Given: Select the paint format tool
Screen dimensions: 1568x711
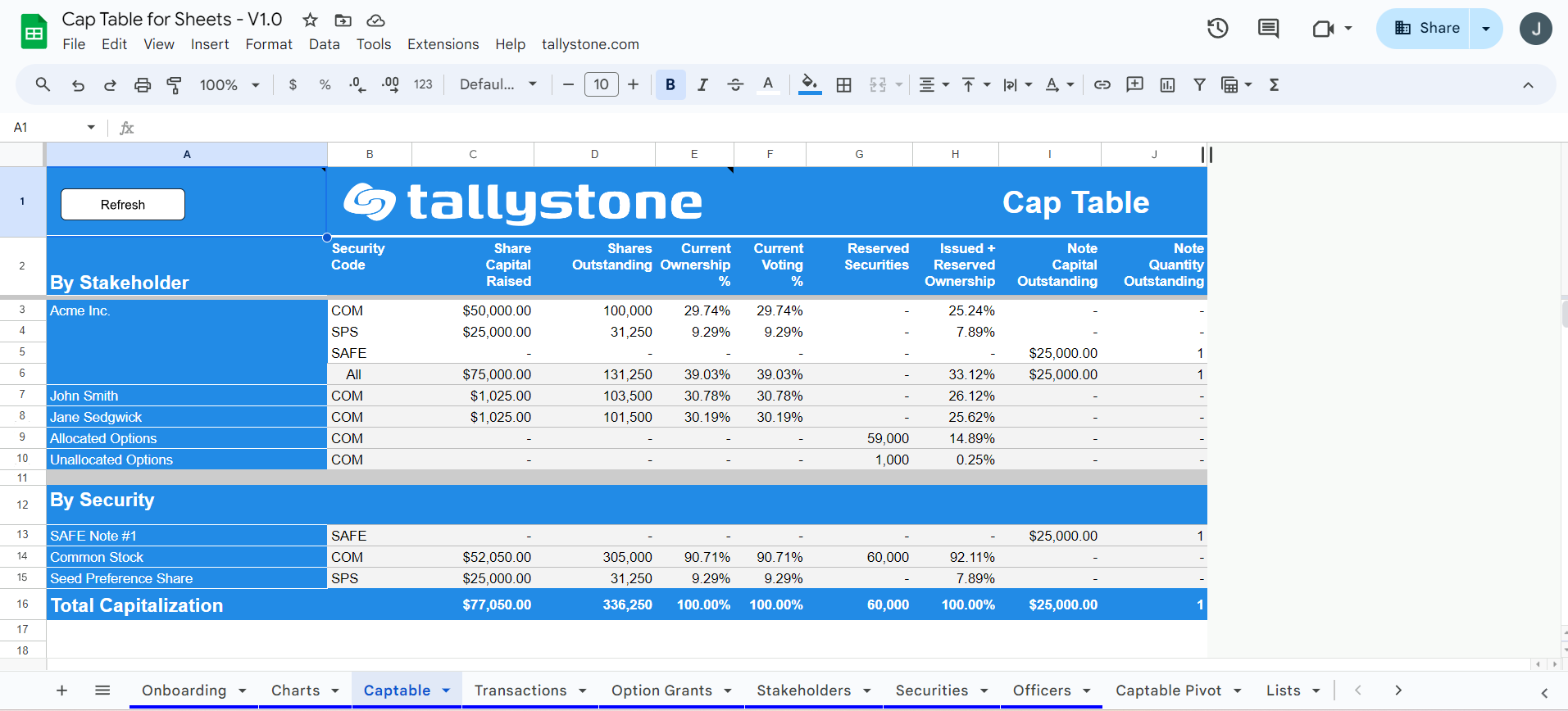Looking at the screenshot, I should (x=175, y=84).
